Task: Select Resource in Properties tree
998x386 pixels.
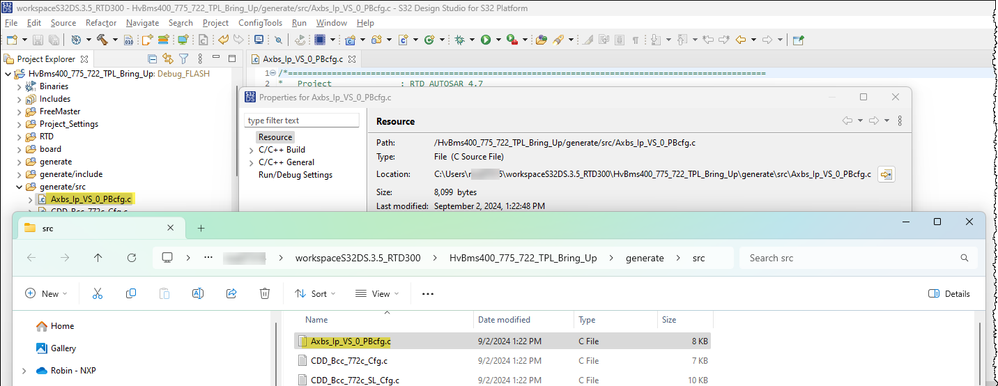Action: [275, 137]
